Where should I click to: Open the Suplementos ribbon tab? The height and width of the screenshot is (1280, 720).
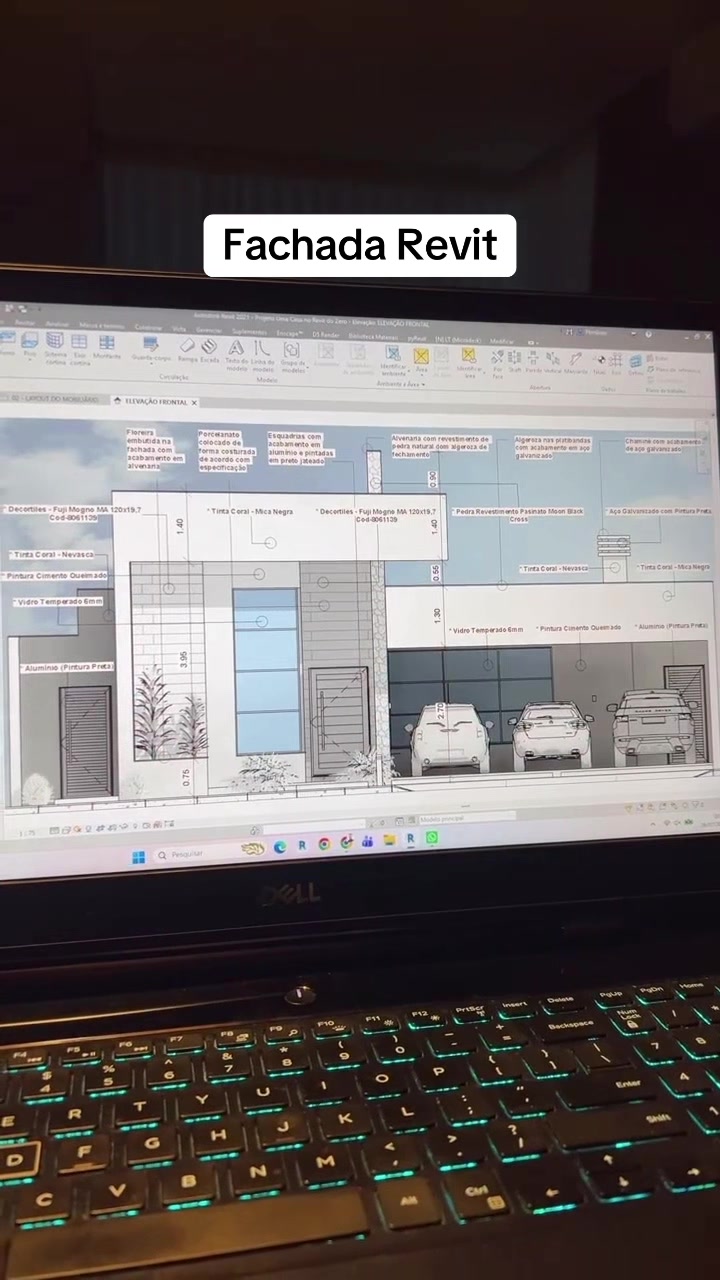pos(251,331)
